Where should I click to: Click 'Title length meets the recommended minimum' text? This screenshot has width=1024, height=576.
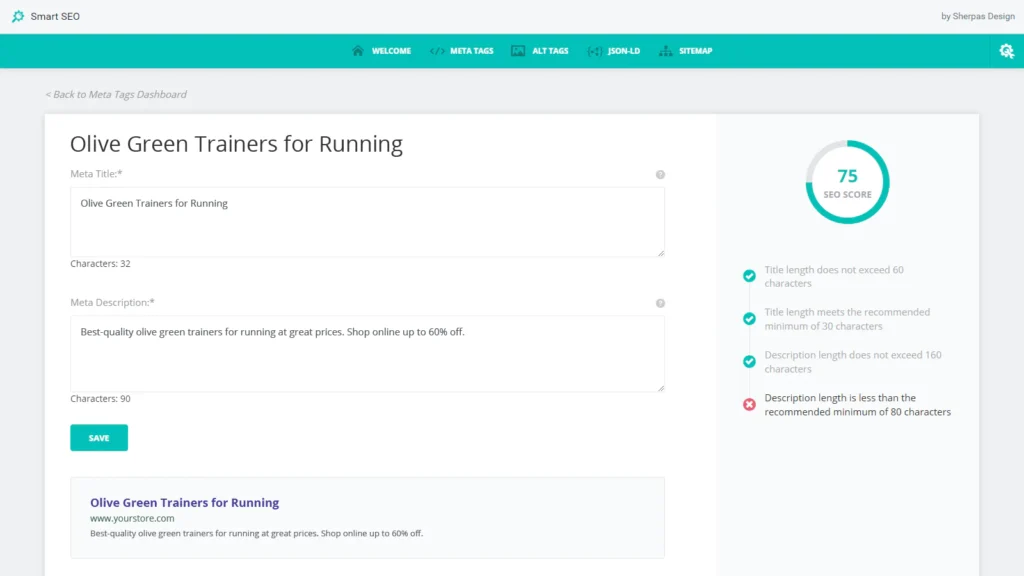847,319
